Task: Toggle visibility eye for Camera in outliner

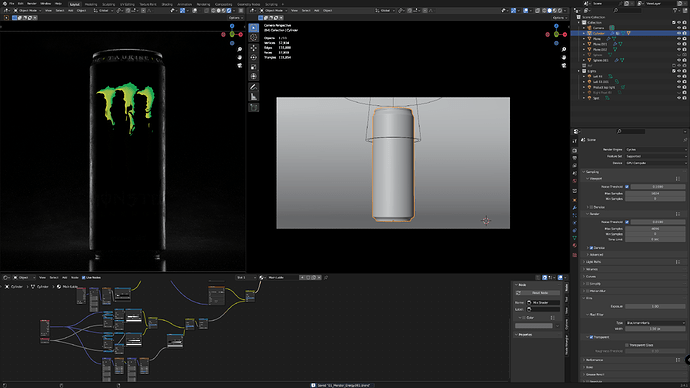Action: click(679, 28)
